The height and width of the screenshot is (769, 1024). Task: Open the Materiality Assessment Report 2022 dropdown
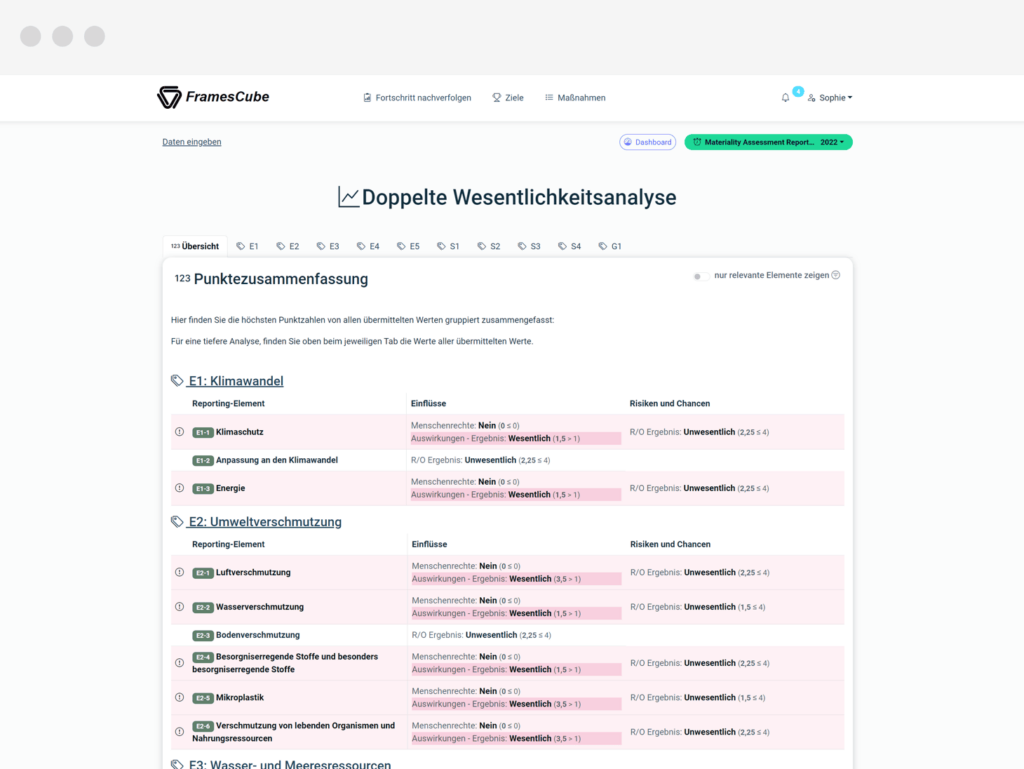tap(768, 142)
